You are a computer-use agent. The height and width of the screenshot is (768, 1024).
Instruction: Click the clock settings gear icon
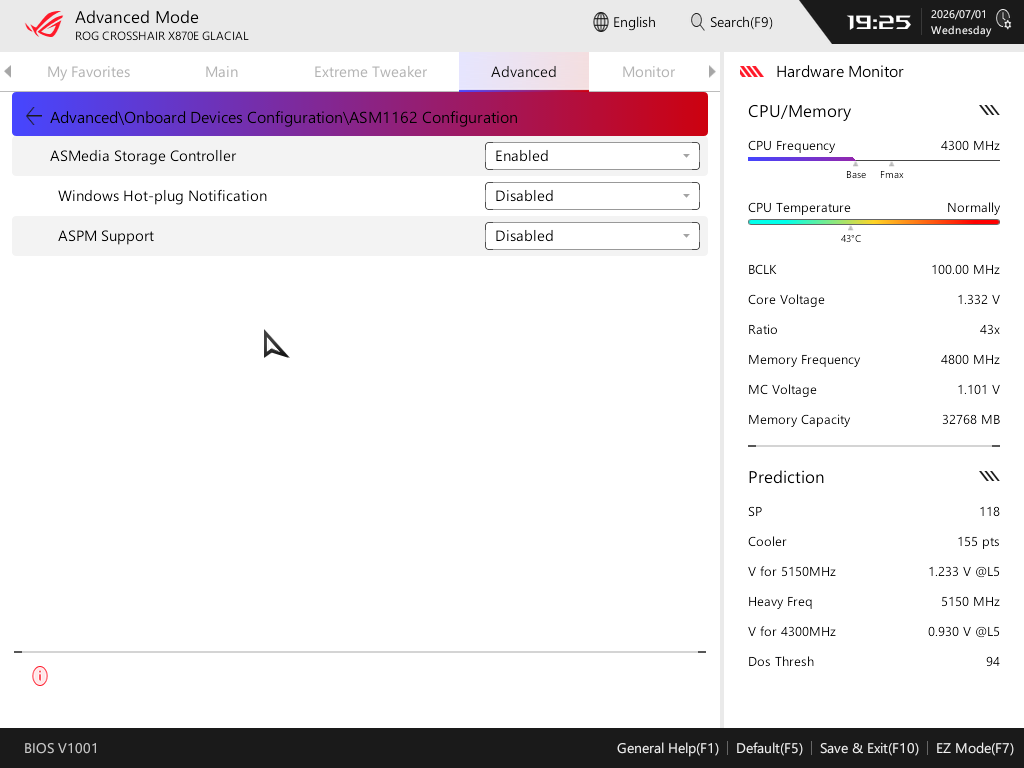pyautogui.click(x=1004, y=19)
